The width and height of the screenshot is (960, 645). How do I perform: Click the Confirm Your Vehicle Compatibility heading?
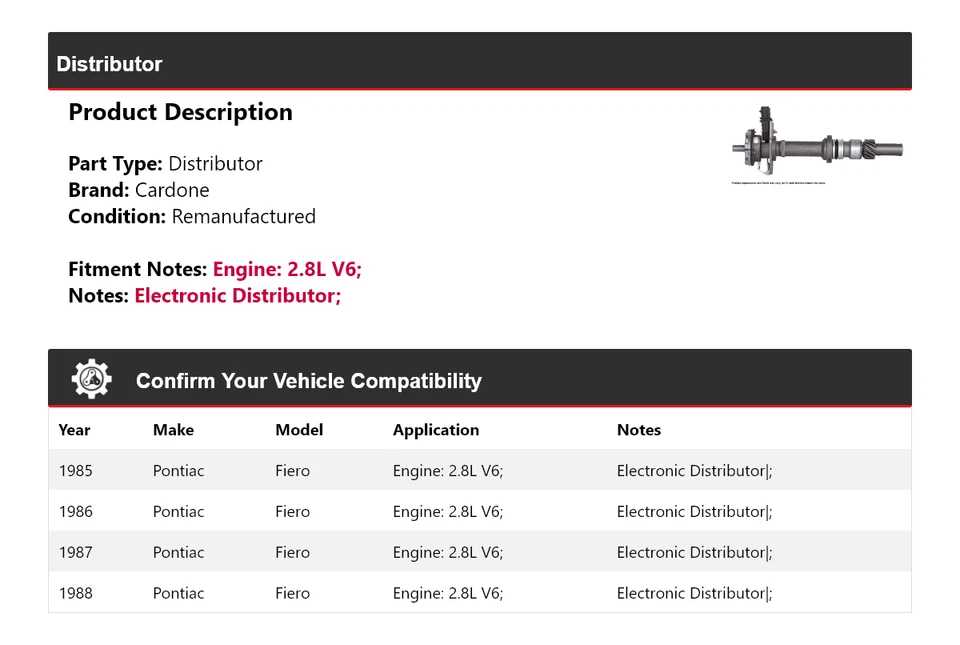pyautogui.click(x=308, y=381)
